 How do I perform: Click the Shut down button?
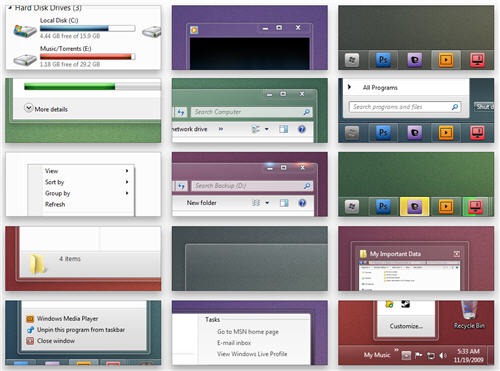tap(484, 107)
